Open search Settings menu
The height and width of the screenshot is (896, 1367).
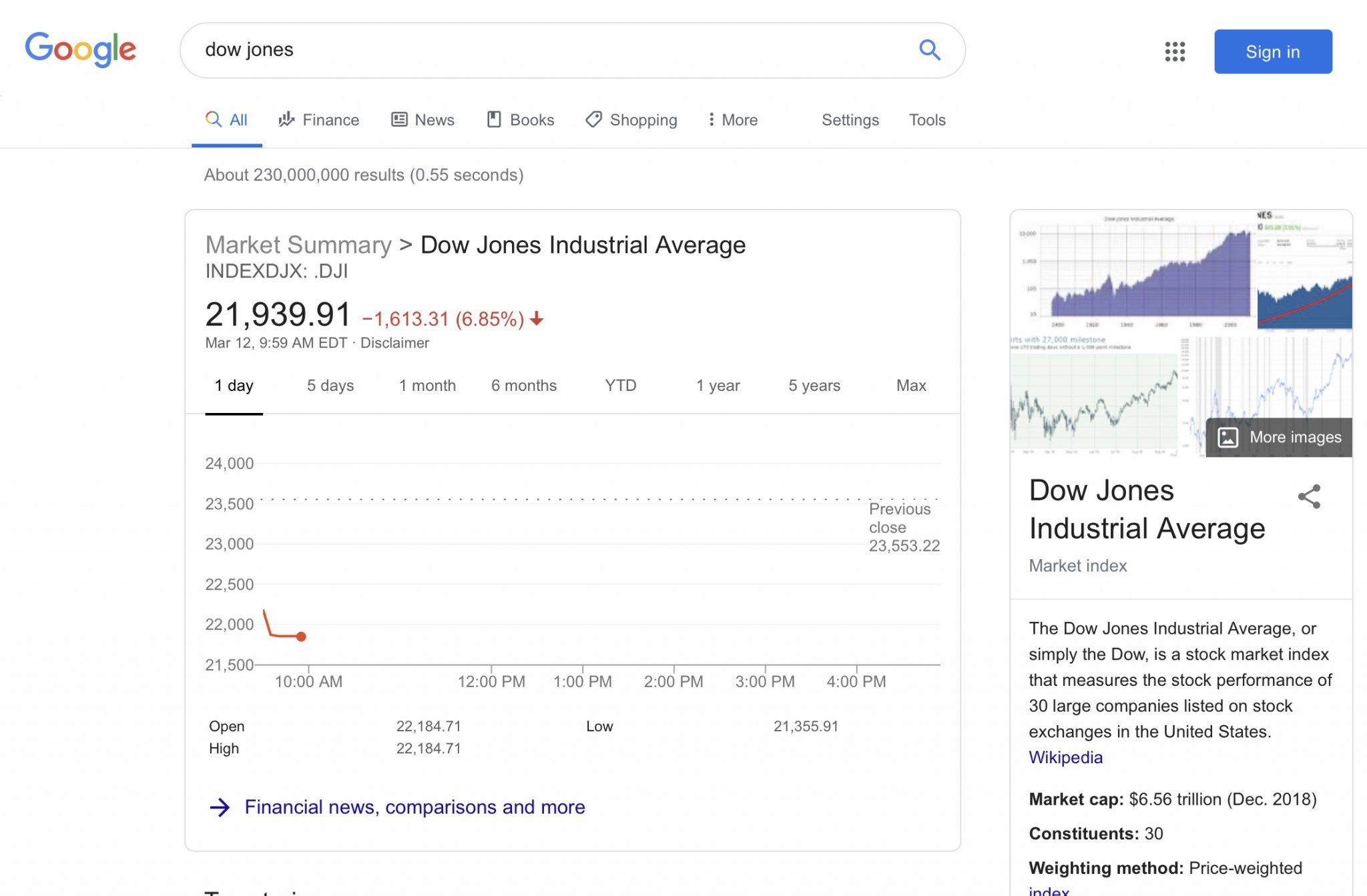[x=850, y=120]
